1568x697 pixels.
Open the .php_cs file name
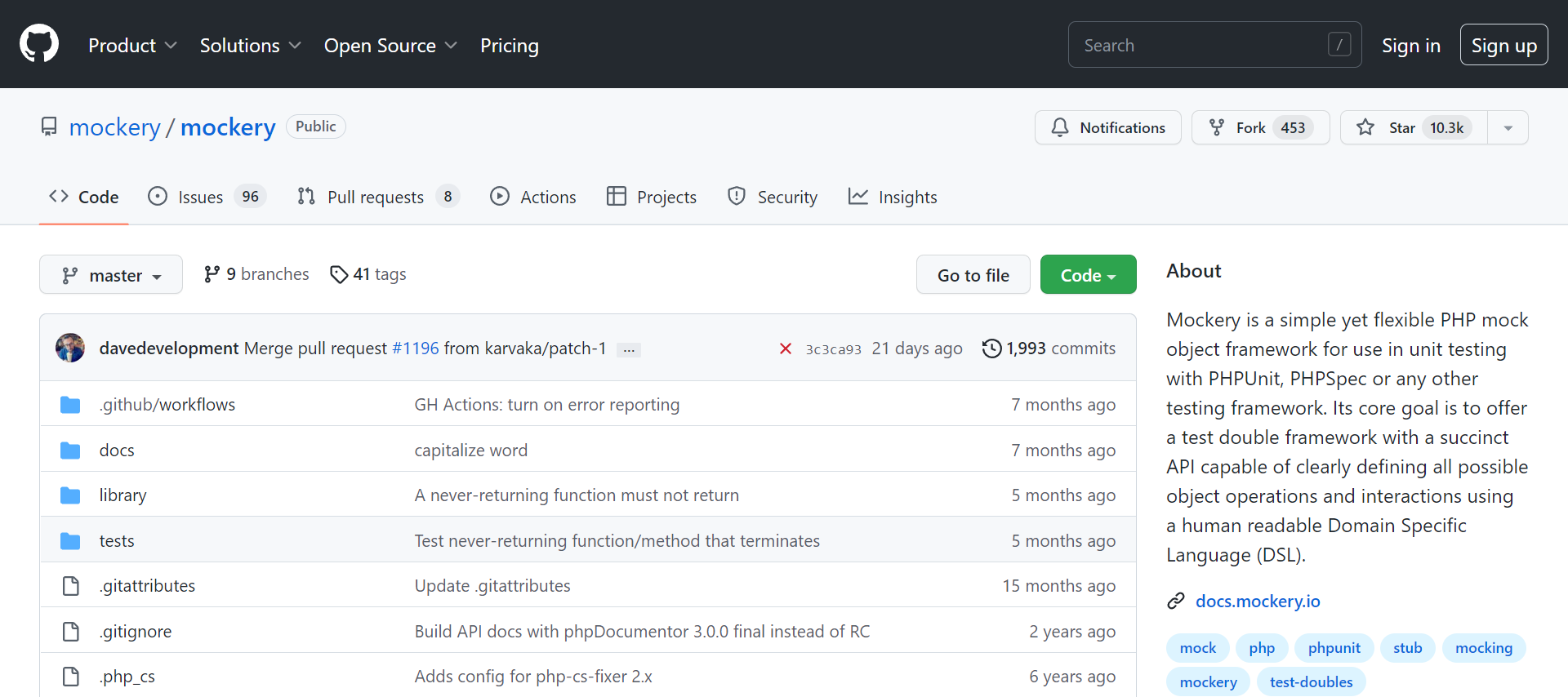(x=127, y=677)
